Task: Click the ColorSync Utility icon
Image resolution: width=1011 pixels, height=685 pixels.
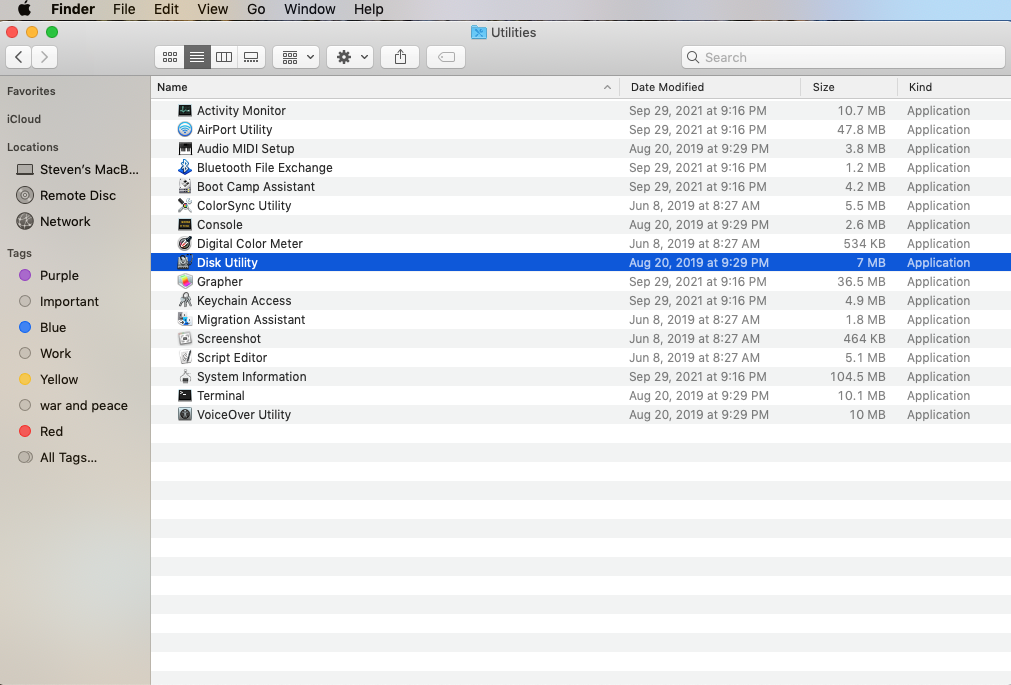Action: 185,206
